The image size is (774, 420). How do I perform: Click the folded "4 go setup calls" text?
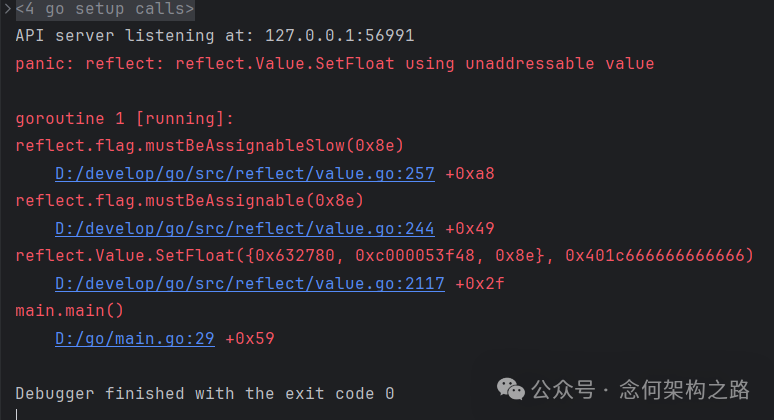[105, 9]
